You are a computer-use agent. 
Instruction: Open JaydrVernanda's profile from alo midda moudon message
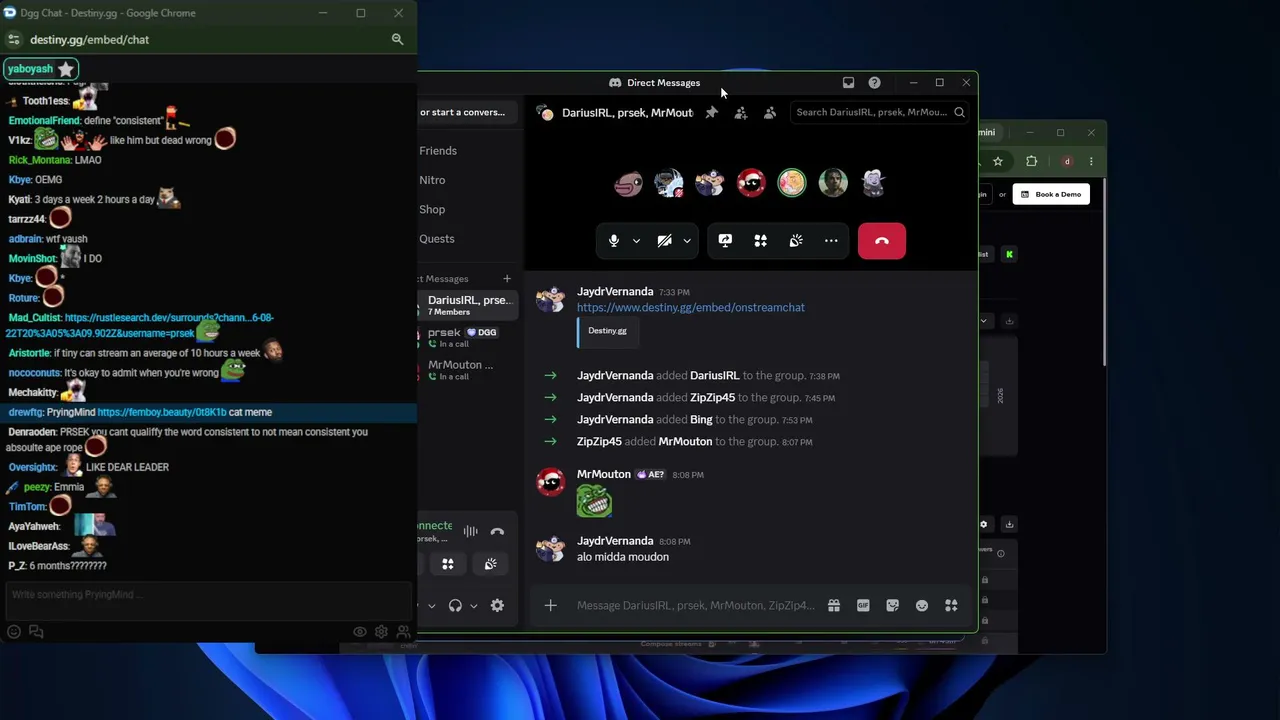point(615,541)
